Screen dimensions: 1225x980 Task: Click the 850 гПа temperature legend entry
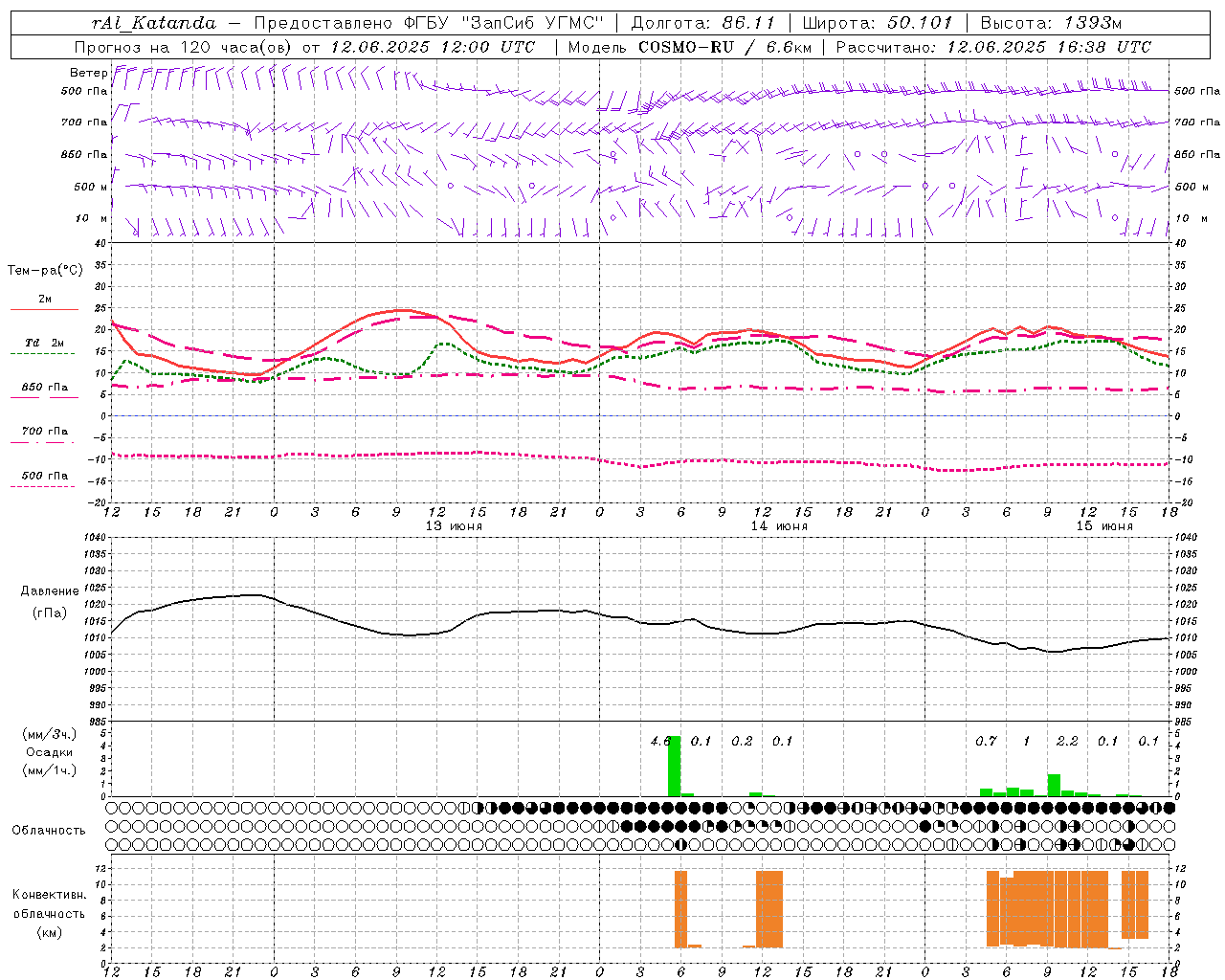click(44, 389)
